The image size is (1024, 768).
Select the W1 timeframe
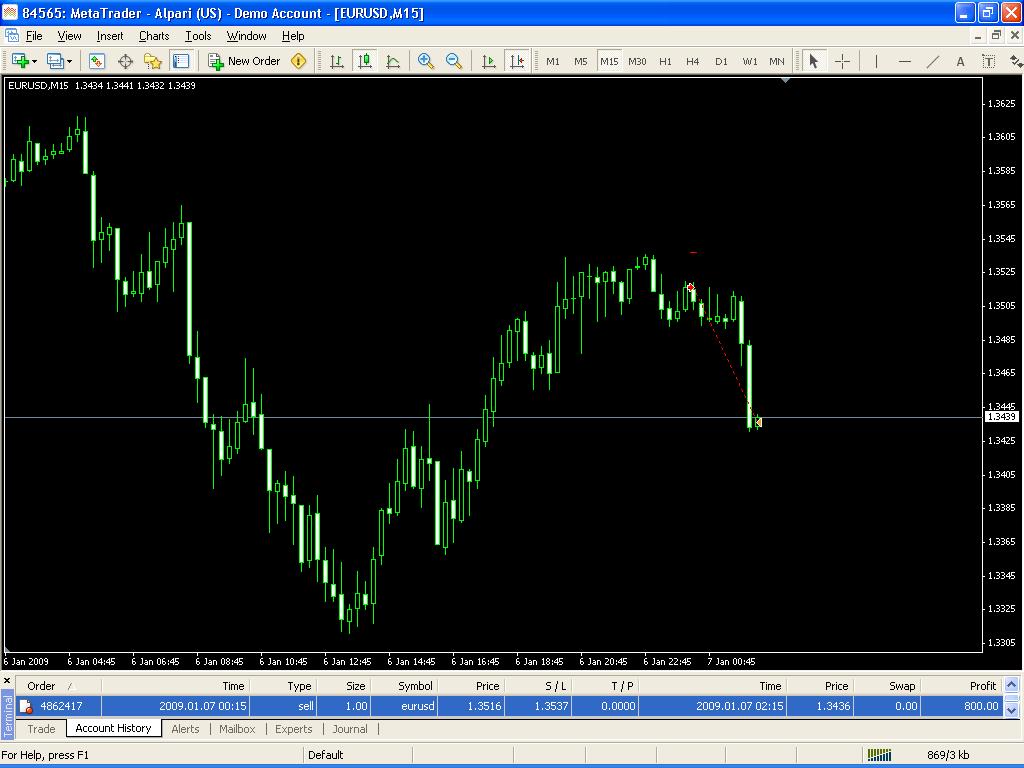tap(750, 61)
